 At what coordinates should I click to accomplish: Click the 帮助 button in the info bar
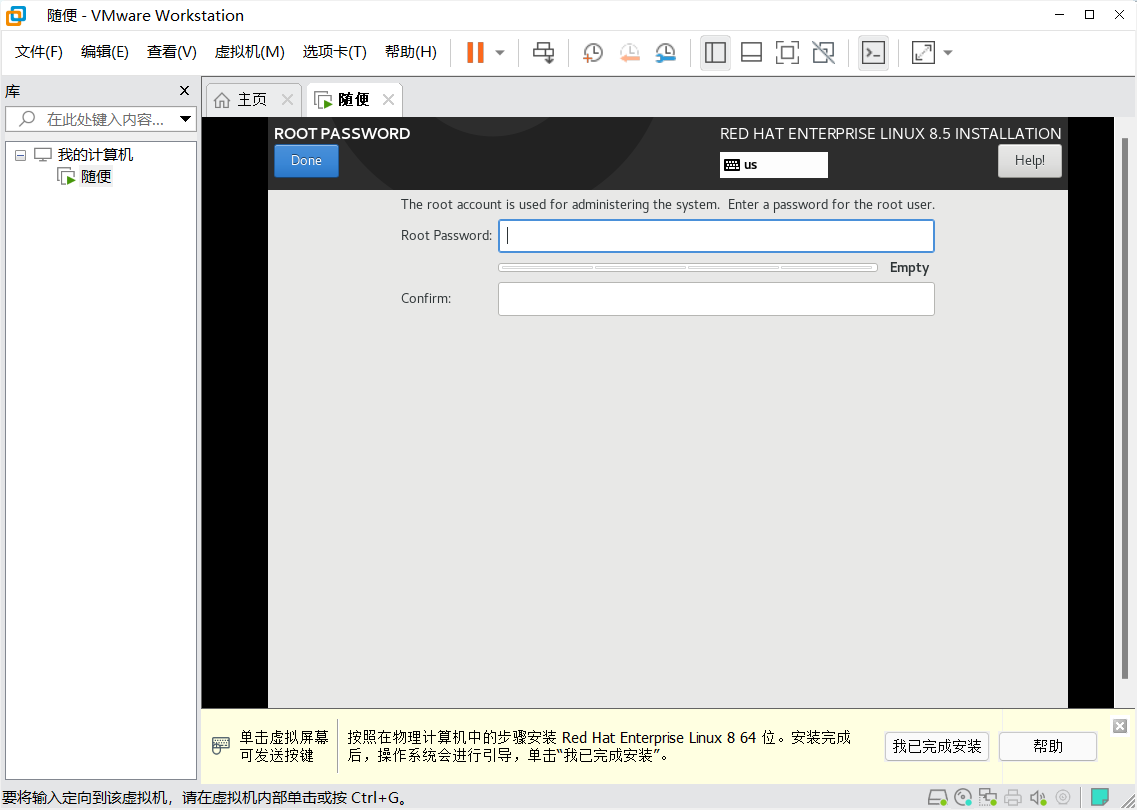[1048, 746]
